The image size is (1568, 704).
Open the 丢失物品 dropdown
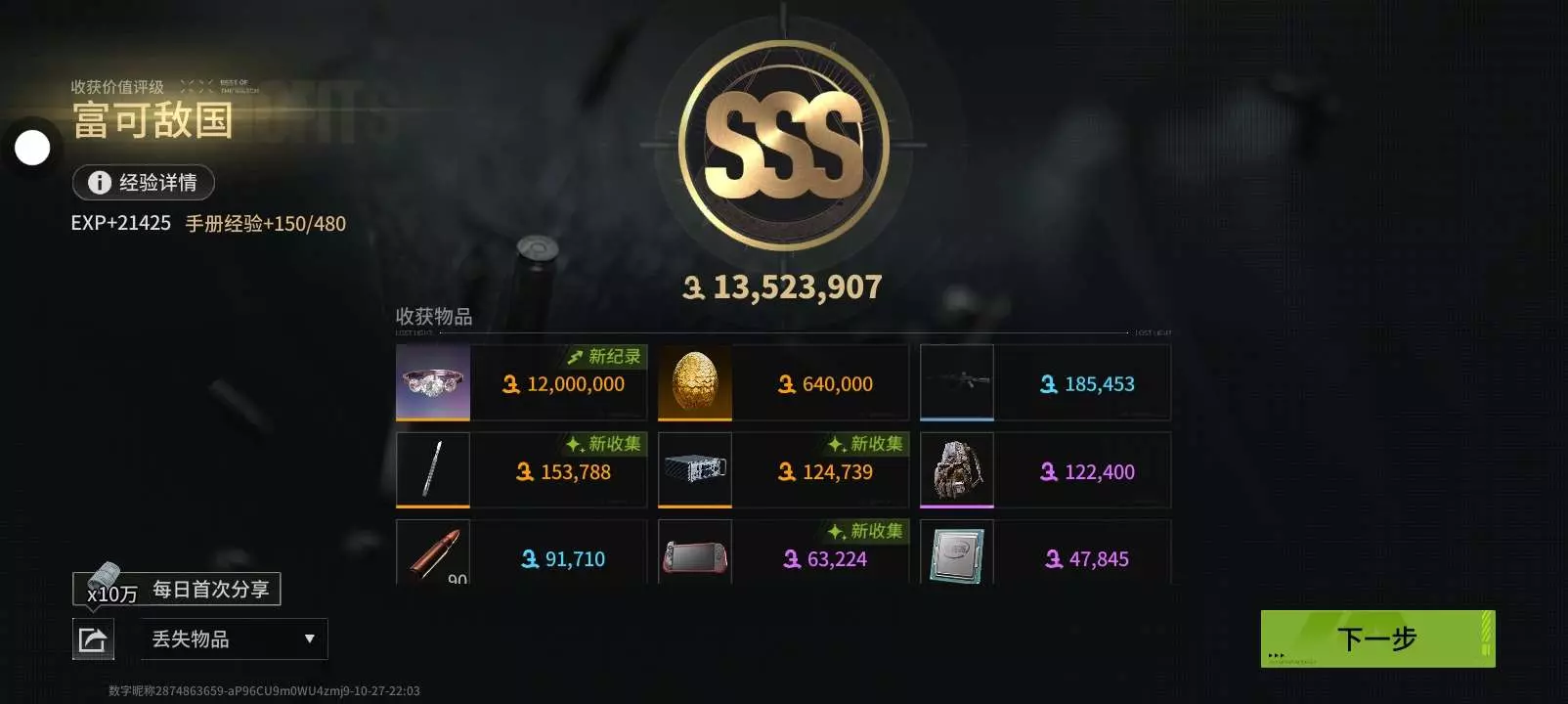pos(234,639)
